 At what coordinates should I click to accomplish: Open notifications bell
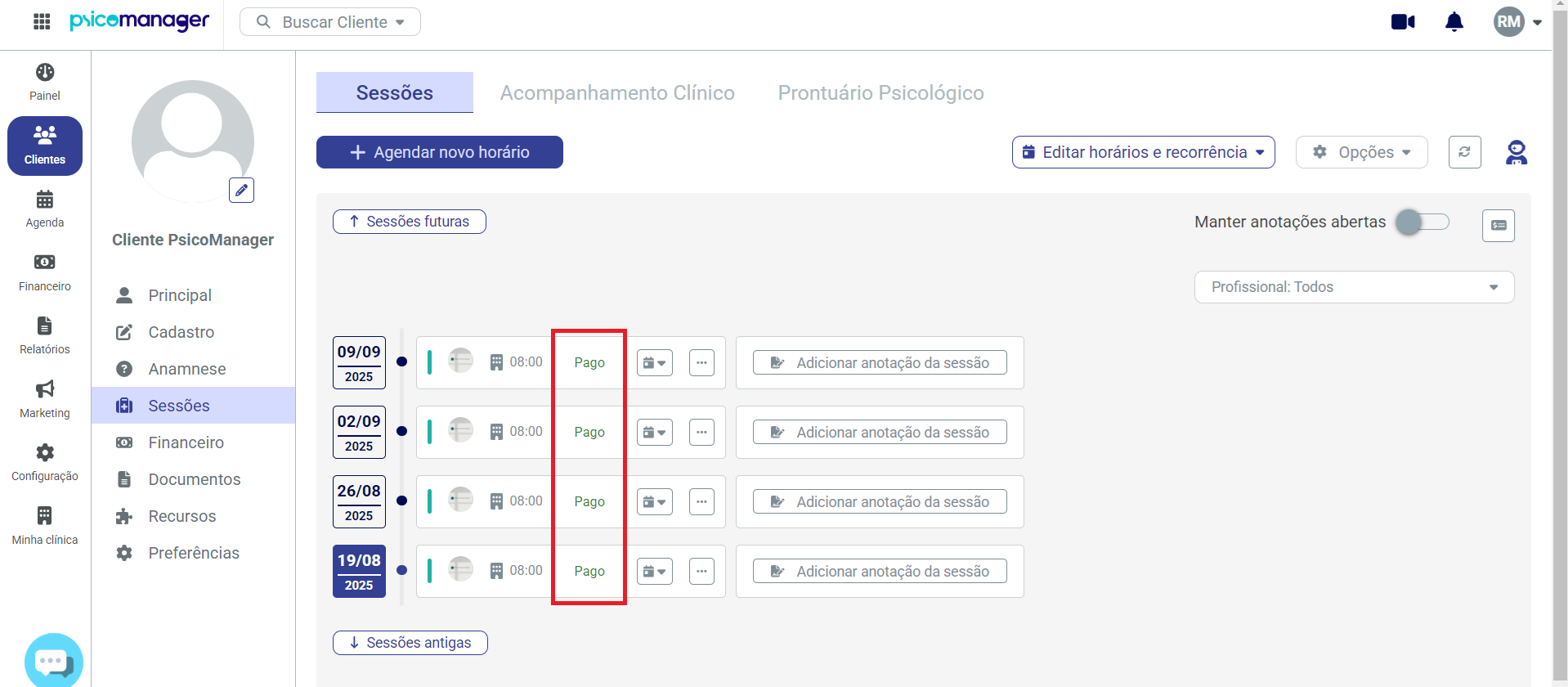(x=1454, y=22)
